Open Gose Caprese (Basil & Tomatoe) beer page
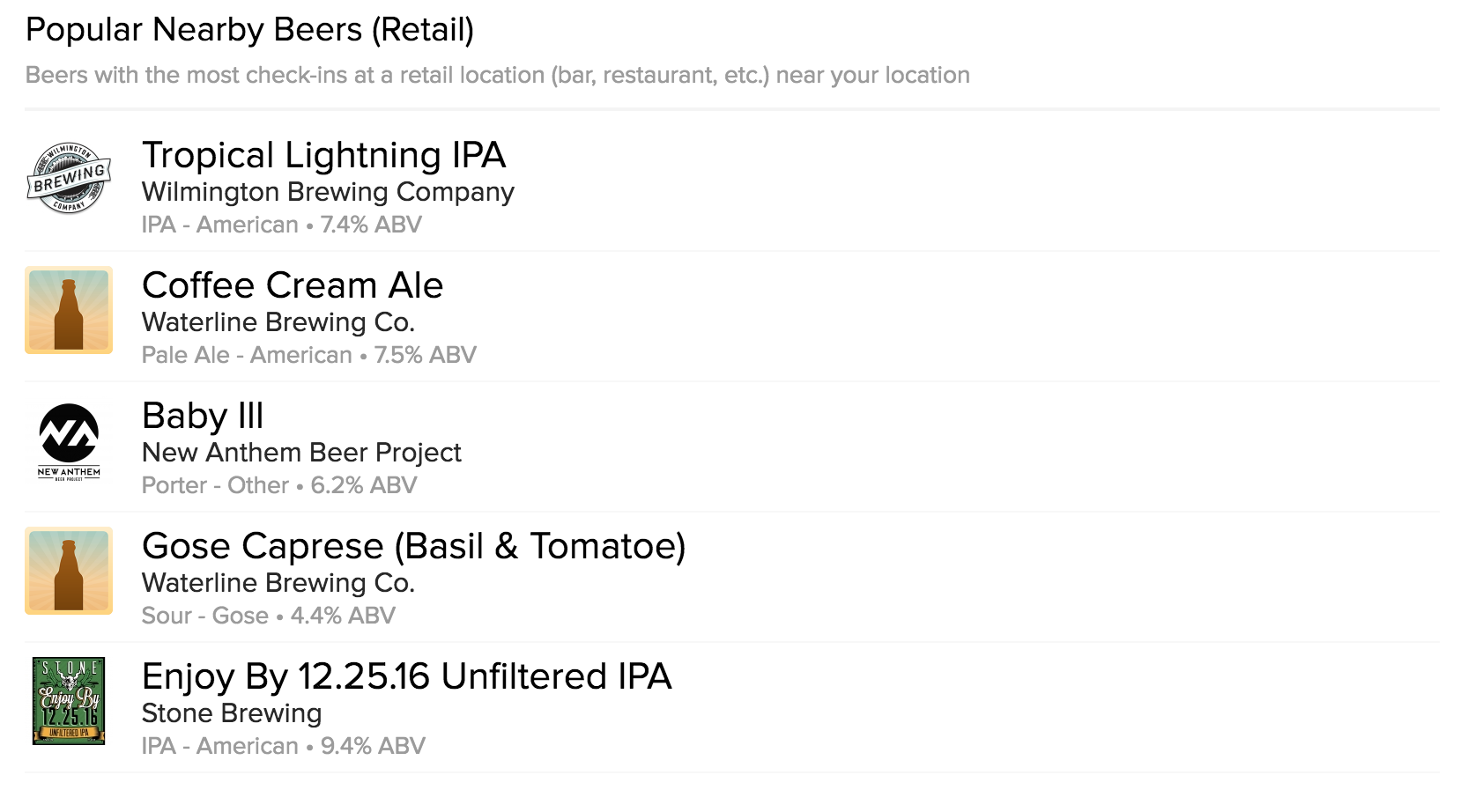This screenshot has height=812, width=1468. click(x=413, y=546)
